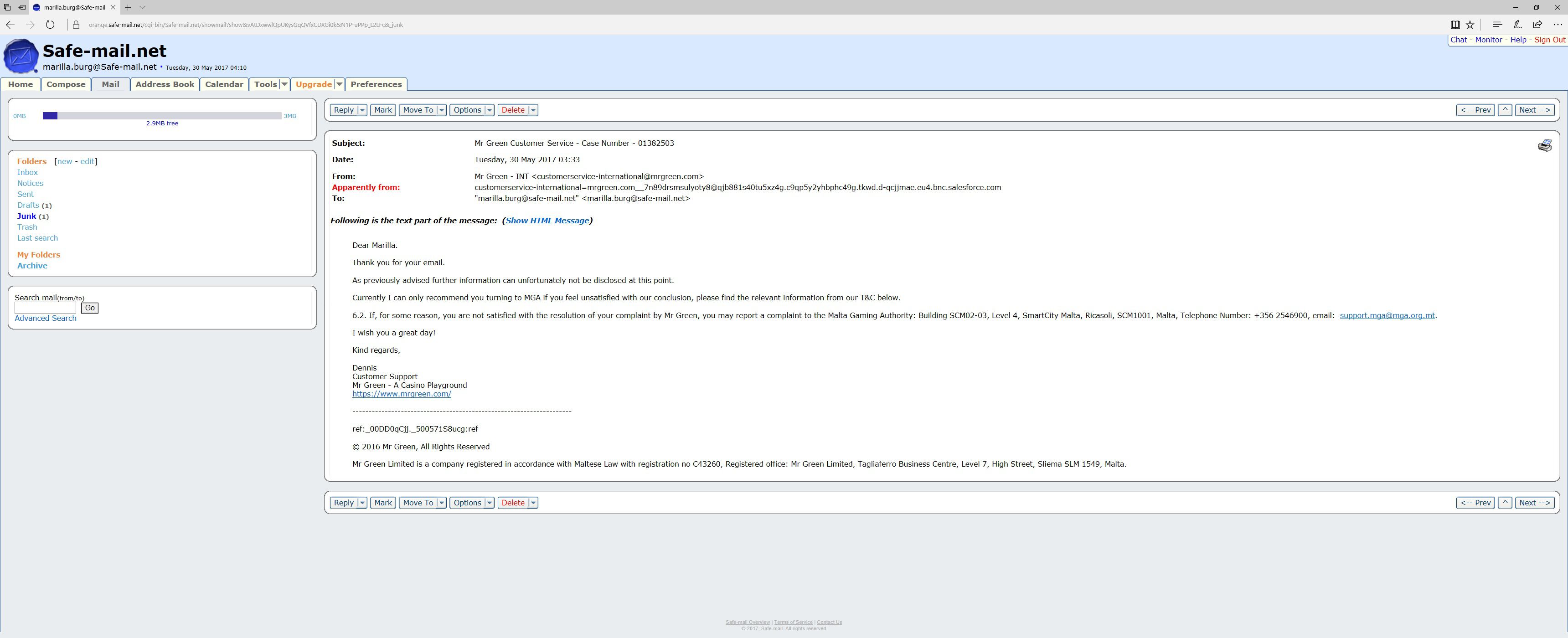Open the reading view icon
Image resolution: width=1568 pixels, height=638 pixels.
click(x=1455, y=25)
